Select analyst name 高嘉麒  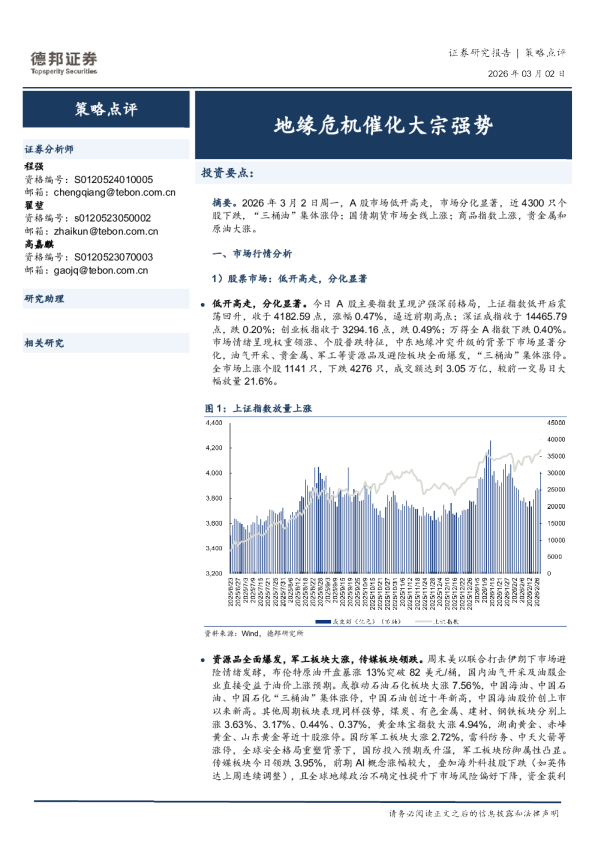[39, 244]
